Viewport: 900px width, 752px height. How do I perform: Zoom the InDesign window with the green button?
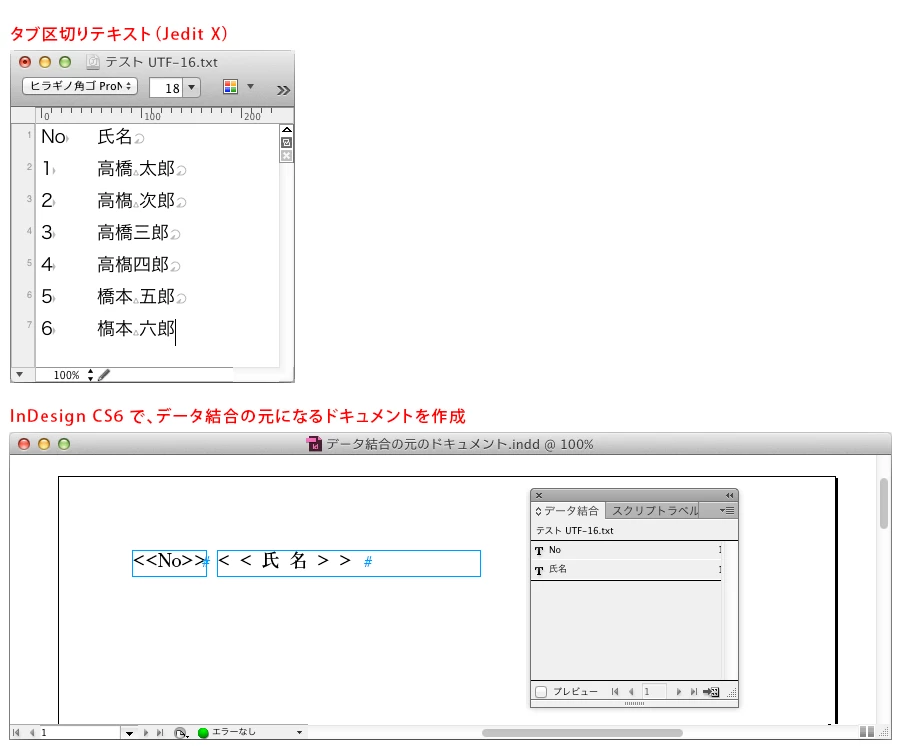click(64, 444)
